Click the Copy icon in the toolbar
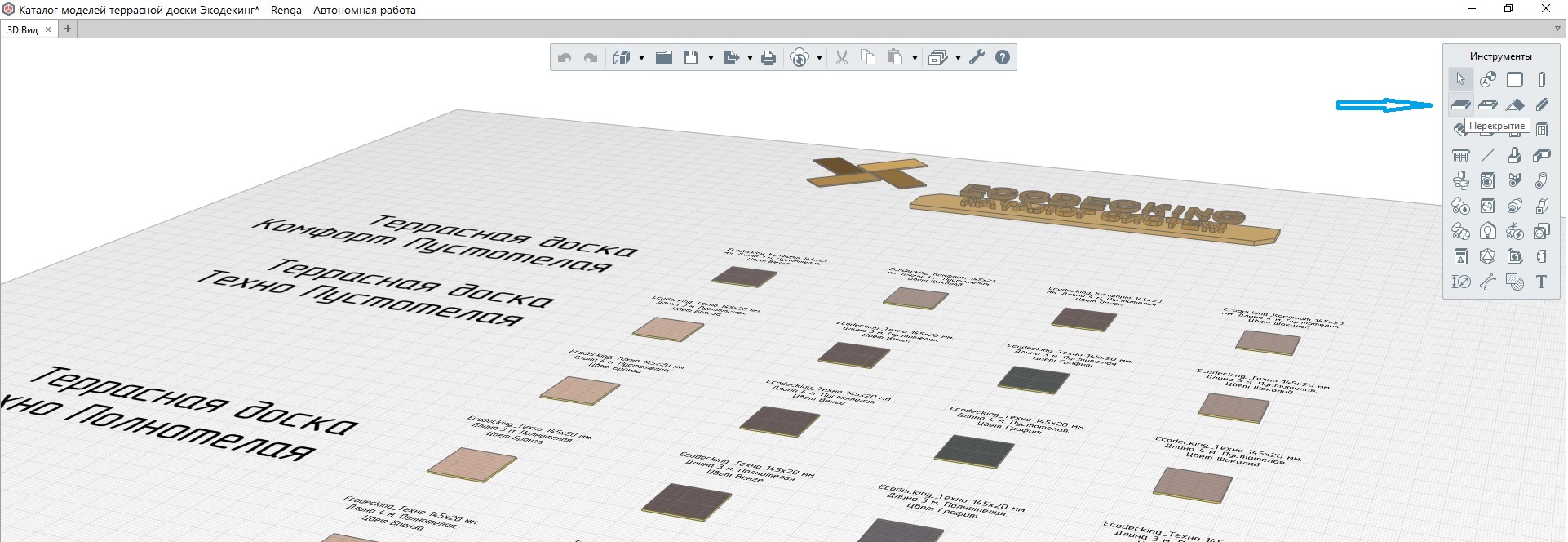Image resolution: width=1568 pixels, height=542 pixels. pos(868,58)
